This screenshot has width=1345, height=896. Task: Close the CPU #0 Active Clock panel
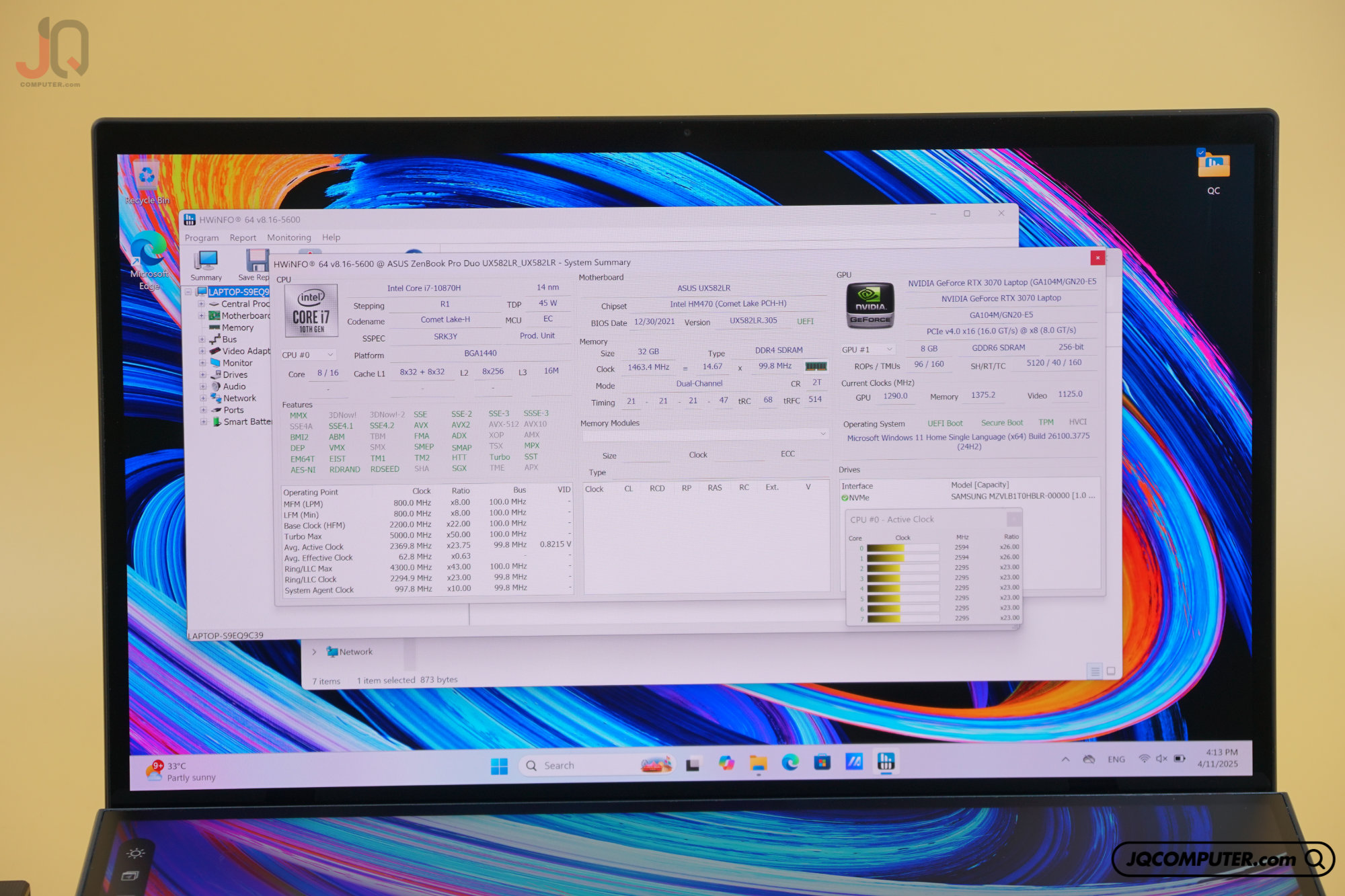pos(1013,519)
